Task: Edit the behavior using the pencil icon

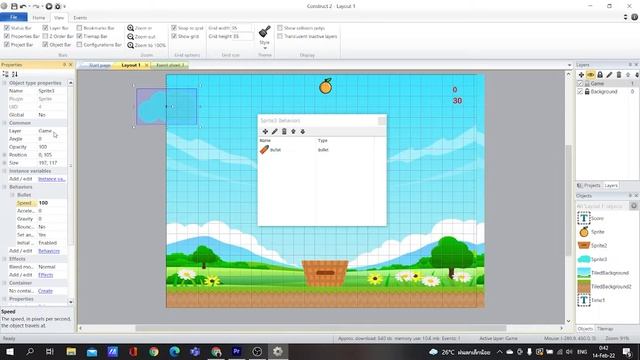Action: click(x=275, y=131)
